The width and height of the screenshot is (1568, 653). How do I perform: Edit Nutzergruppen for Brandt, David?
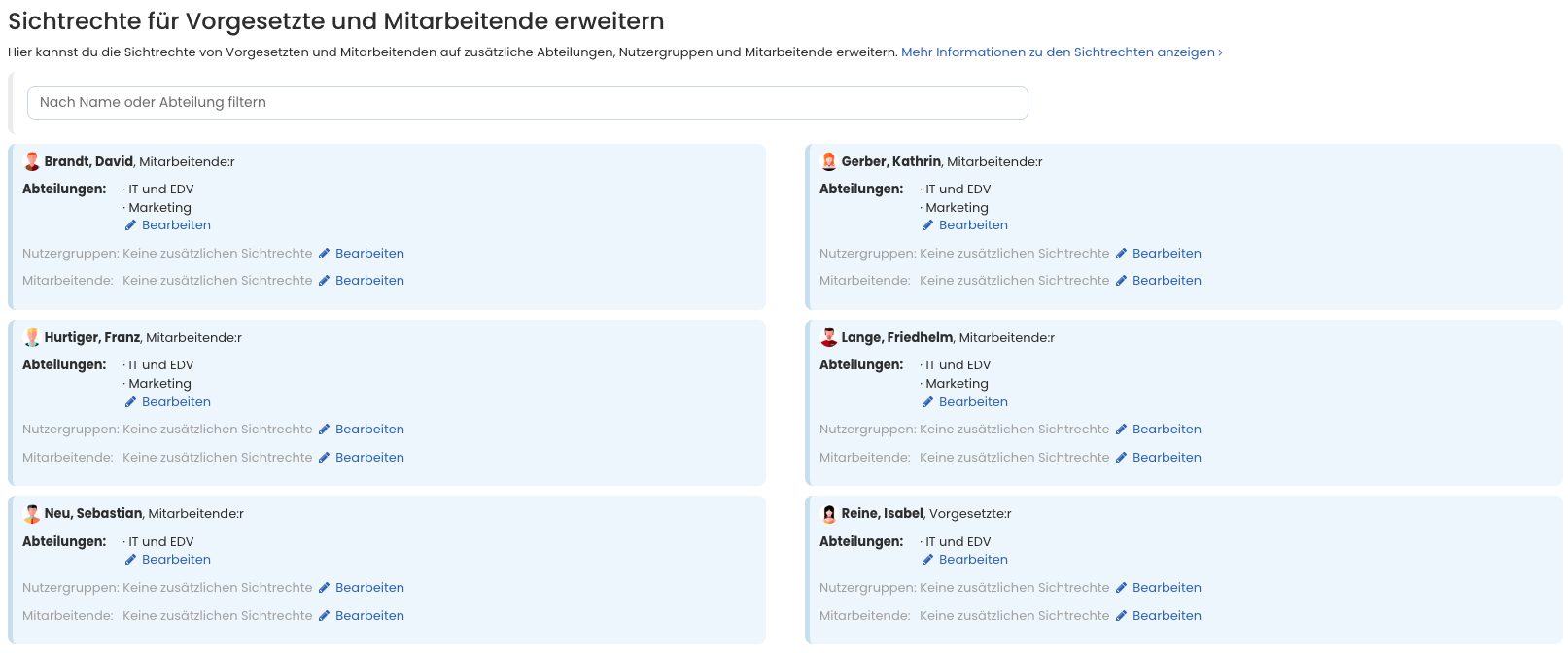(x=369, y=254)
